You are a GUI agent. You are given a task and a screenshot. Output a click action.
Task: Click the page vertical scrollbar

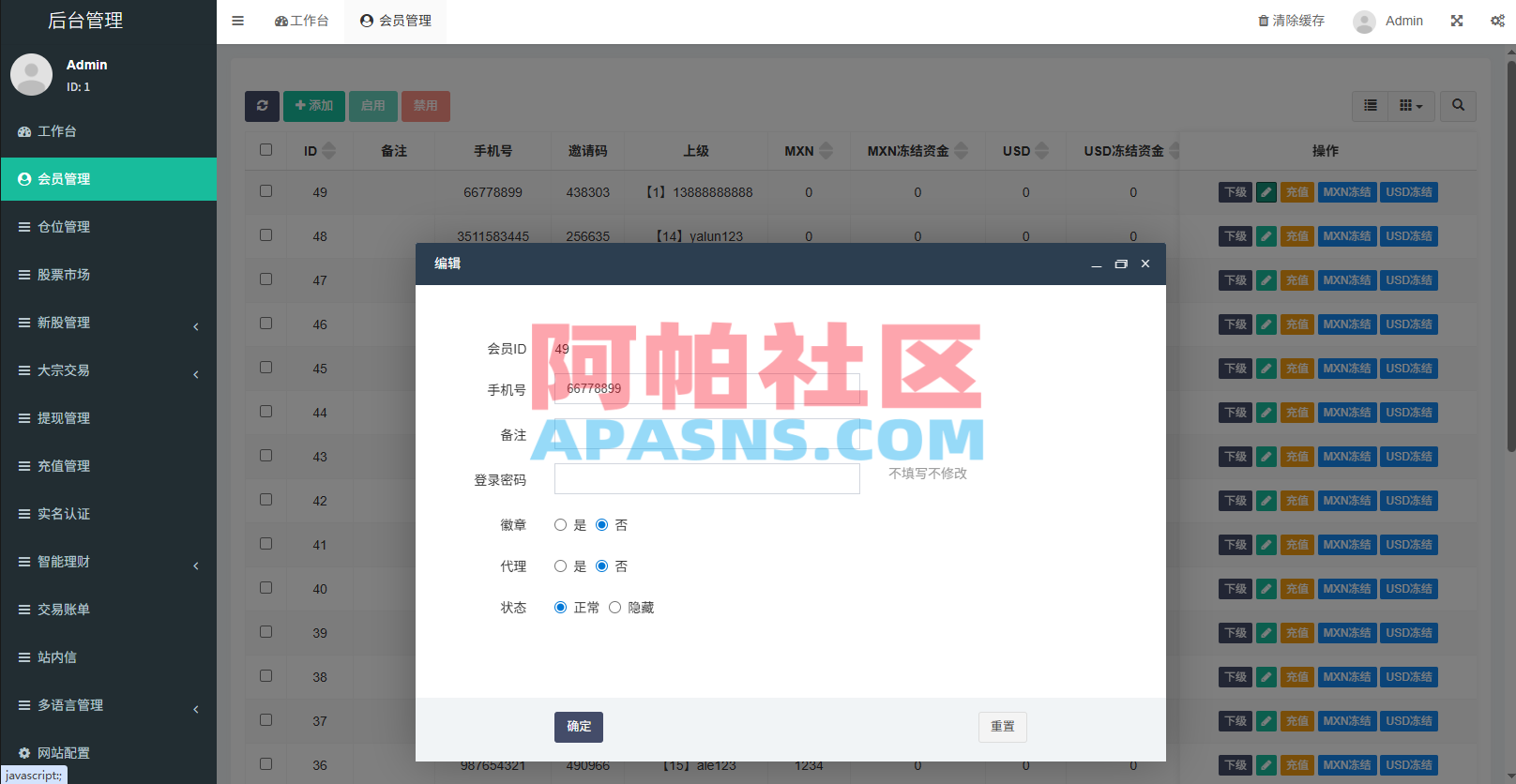tap(1510, 255)
